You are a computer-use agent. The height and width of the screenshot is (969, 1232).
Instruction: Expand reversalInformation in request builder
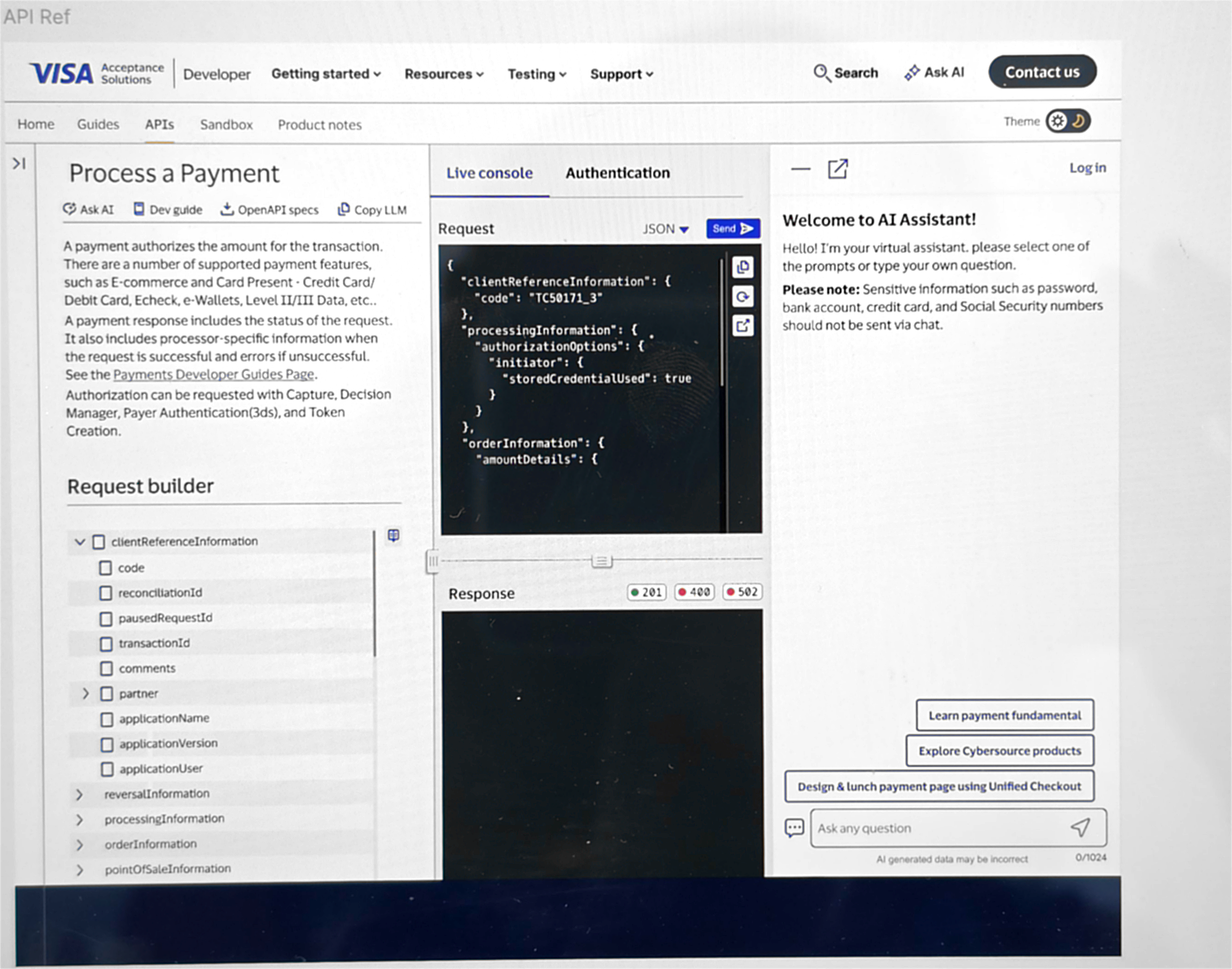coord(79,794)
